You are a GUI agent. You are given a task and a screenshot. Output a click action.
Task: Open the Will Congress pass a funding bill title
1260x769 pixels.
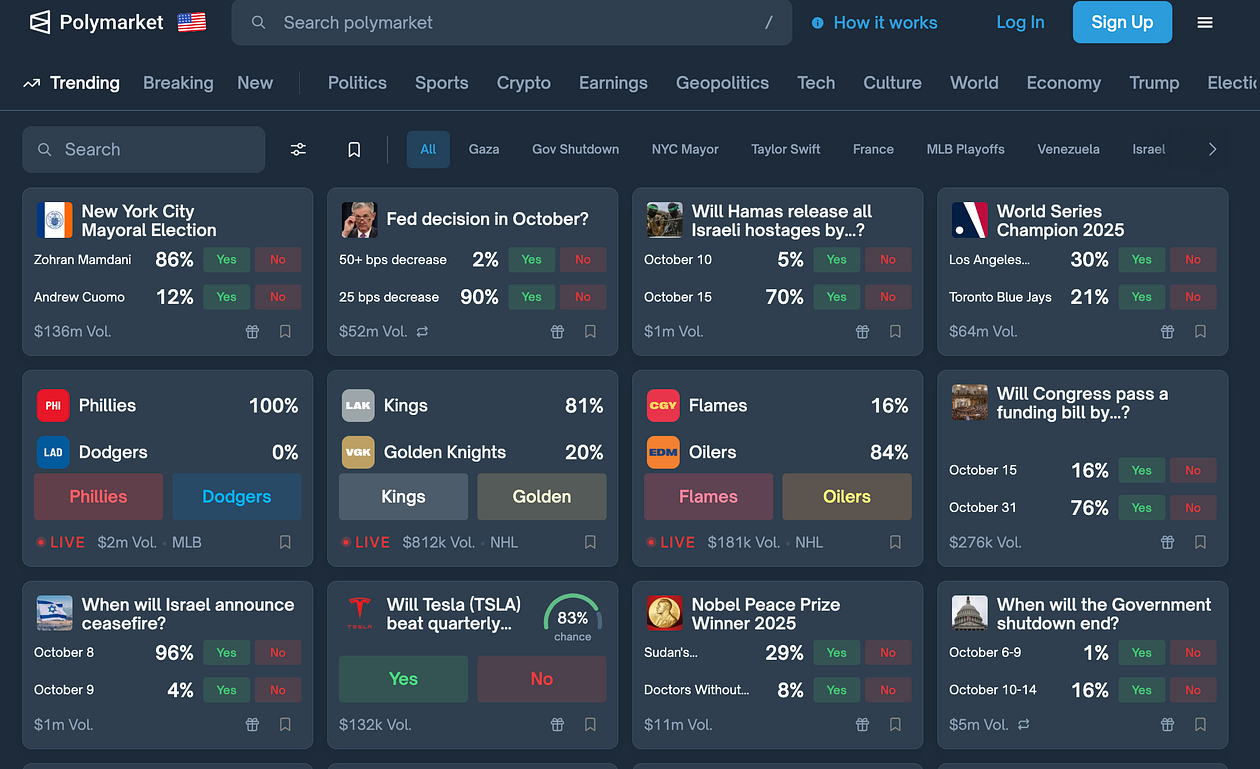point(1082,403)
